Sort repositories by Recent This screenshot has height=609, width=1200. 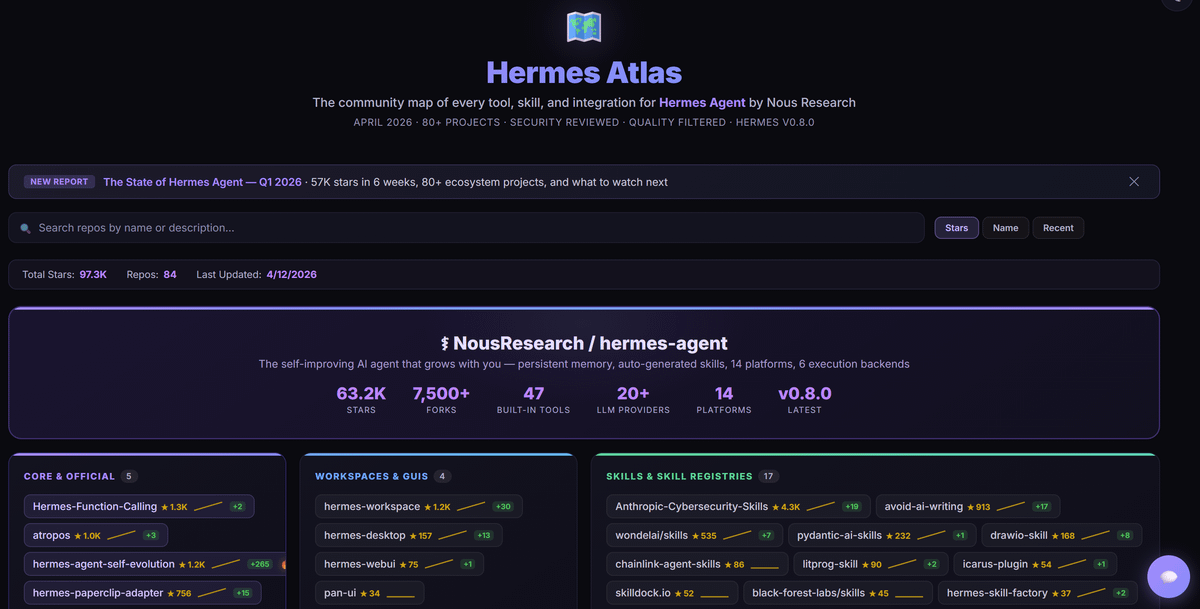(1058, 228)
